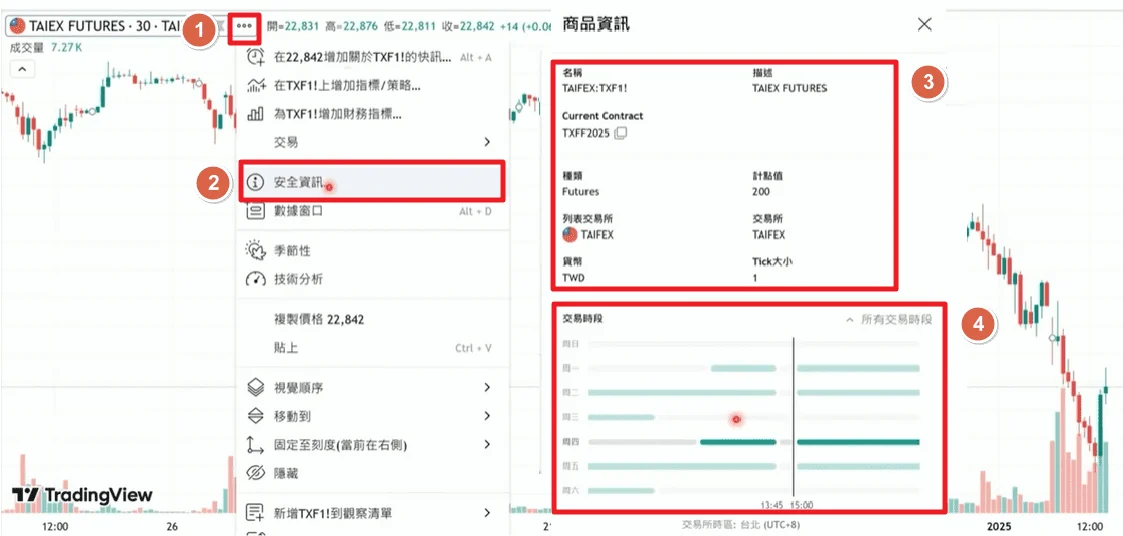The height and width of the screenshot is (536, 1123).
Task: Click the seasonality icon
Action: 256,251
